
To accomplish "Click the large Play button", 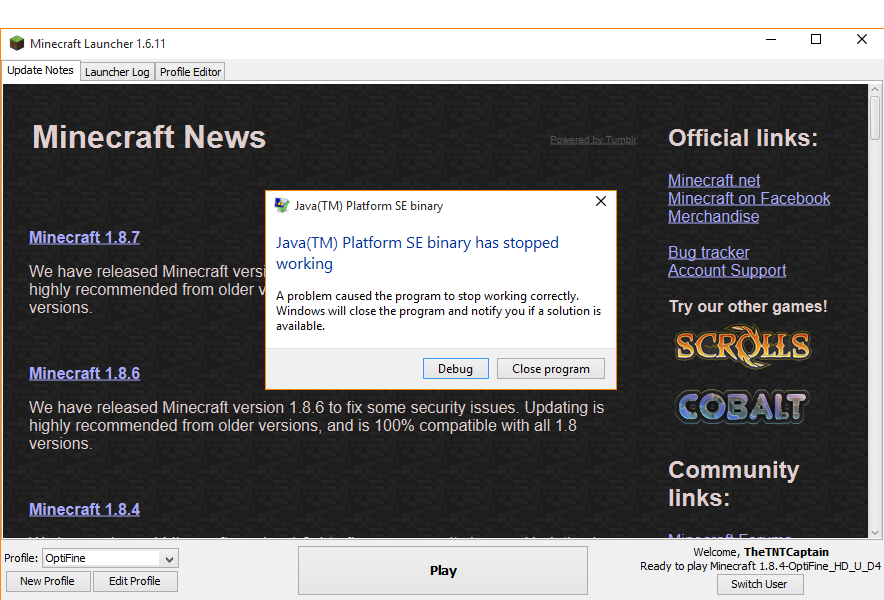I will pos(443,571).
